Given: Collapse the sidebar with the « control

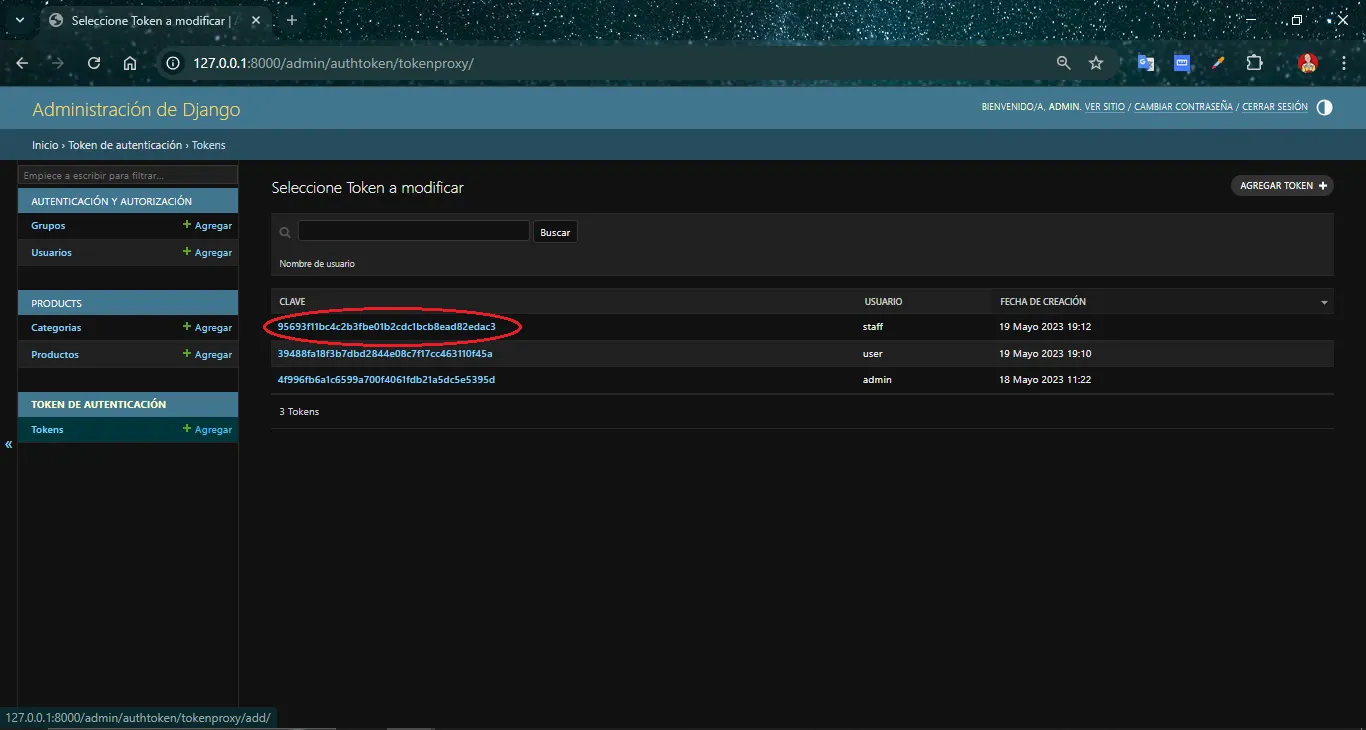Looking at the screenshot, I should pos(8,444).
